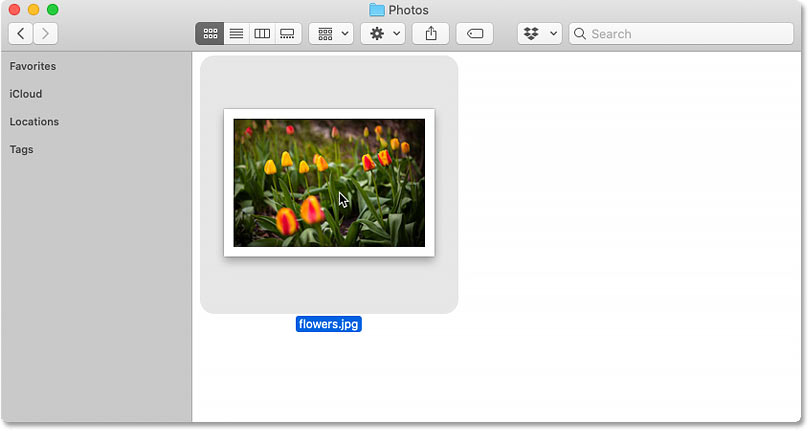Switch to gallery view
This screenshot has height=431, width=809.
pos(287,34)
